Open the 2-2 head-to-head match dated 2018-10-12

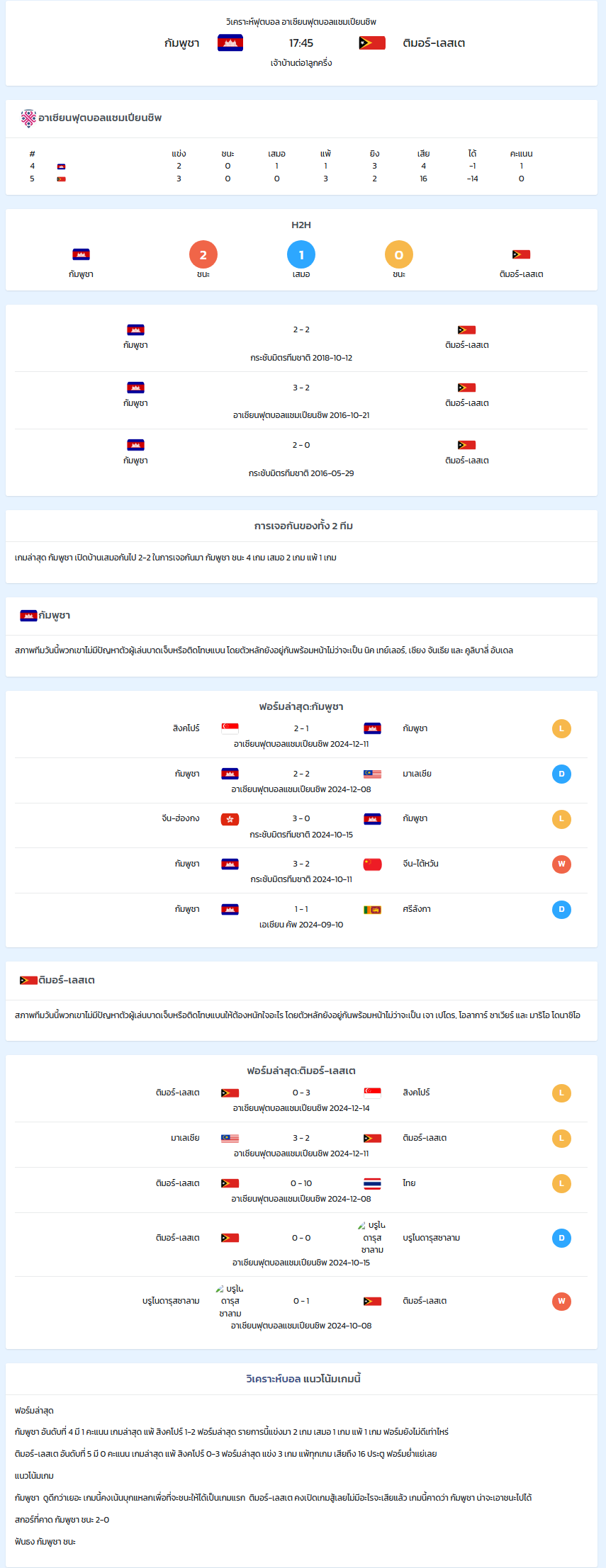click(x=301, y=343)
